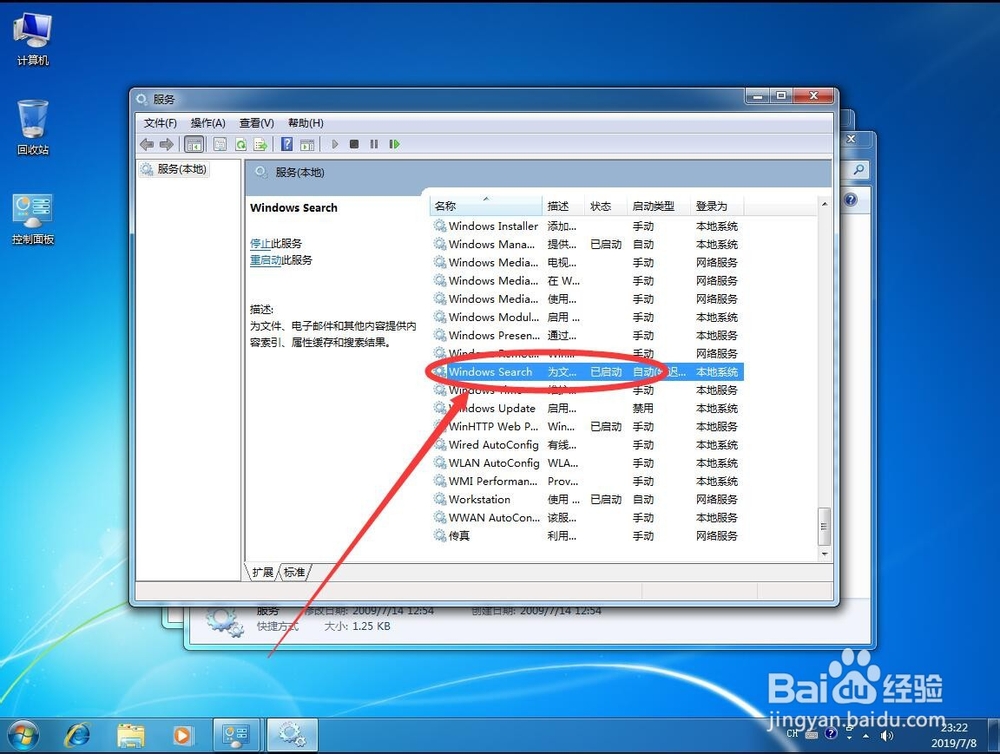Viewport: 1000px width, 754px height.
Task: Click the Refresh icon in services toolbar
Action: 240,144
